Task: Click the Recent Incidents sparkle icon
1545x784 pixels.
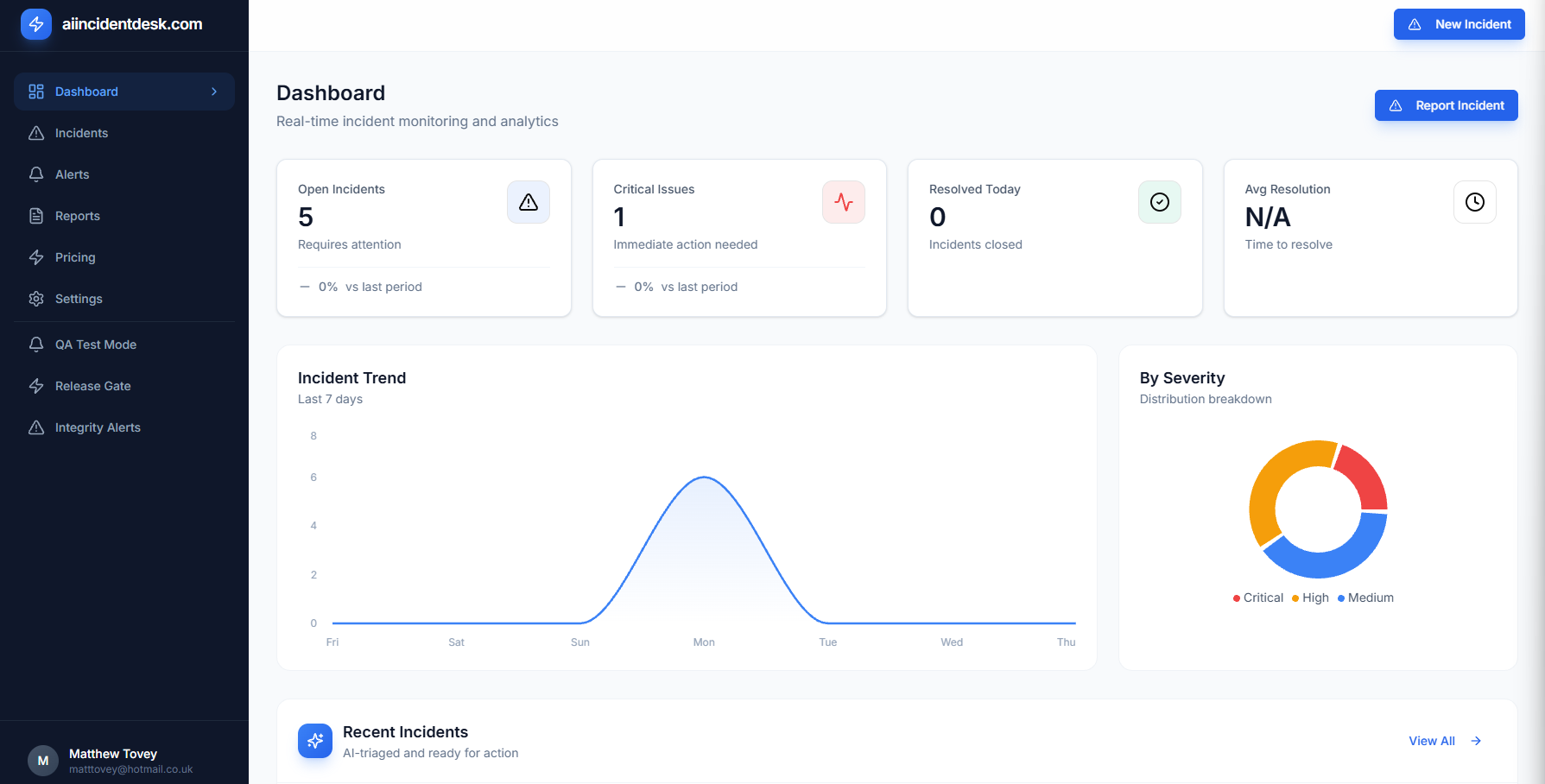Action: coord(315,741)
